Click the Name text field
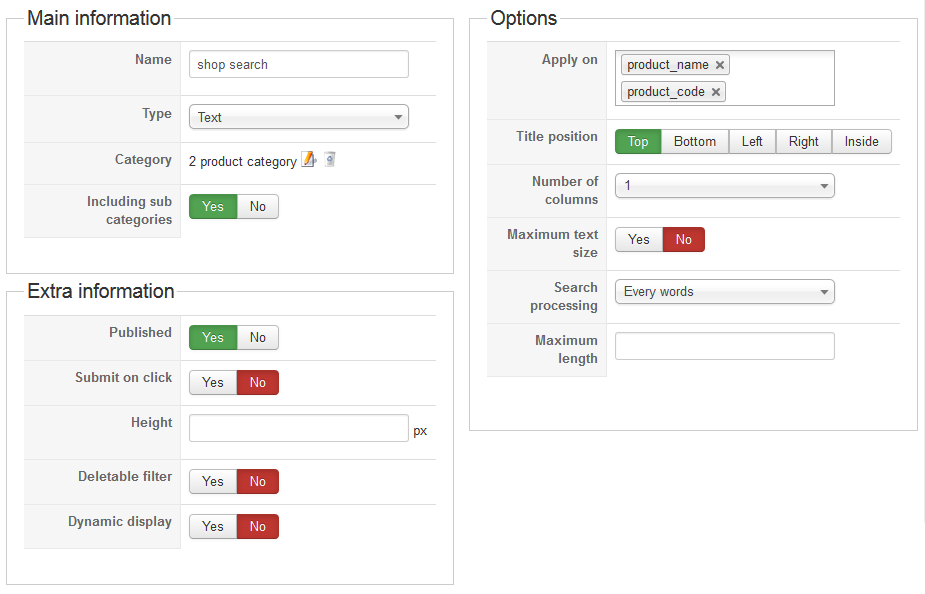This screenshot has height=594, width=925. 298,64
